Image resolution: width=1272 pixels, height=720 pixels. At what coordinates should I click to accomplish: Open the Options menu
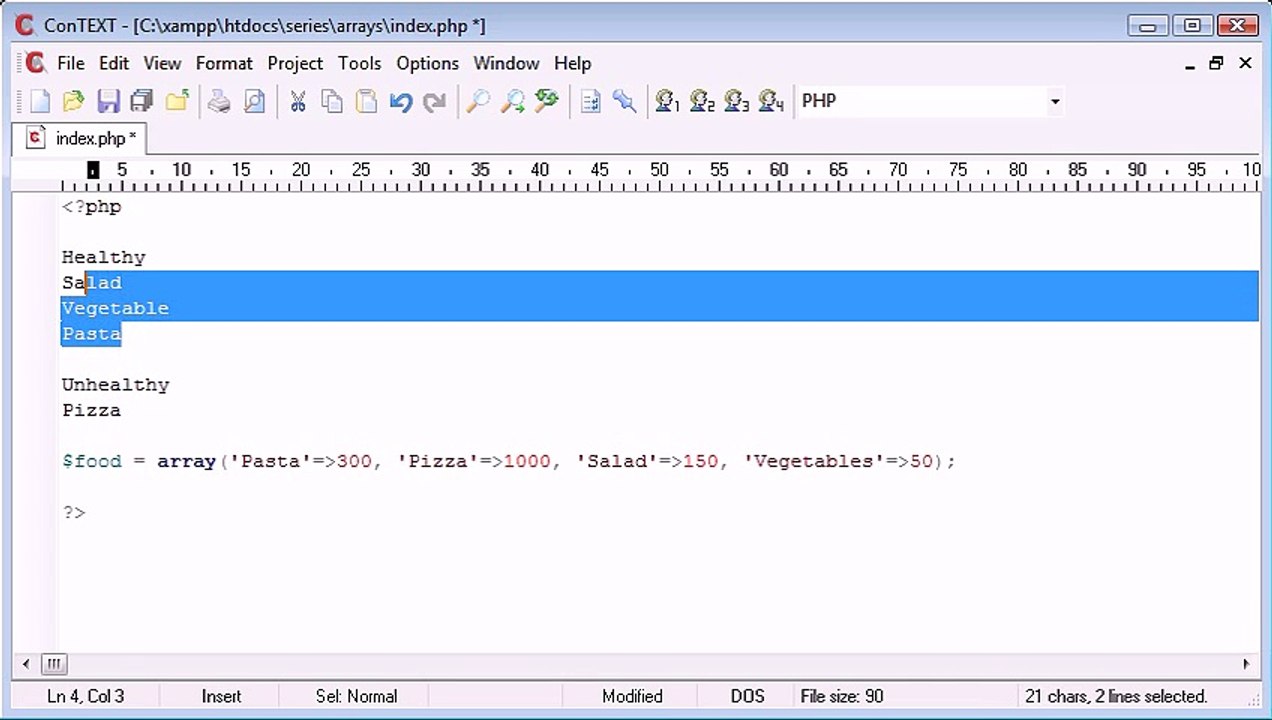coord(427,63)
